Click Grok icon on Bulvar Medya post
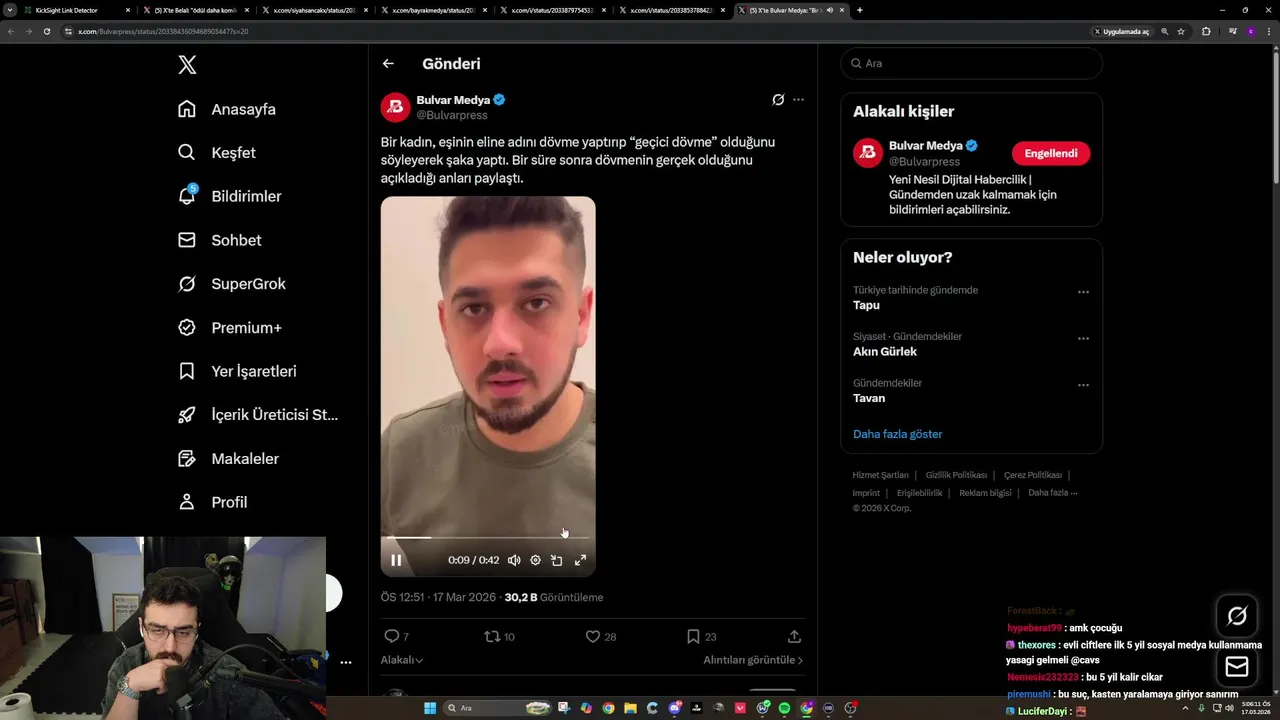The image size is (1280, 720). [x=778, y=100]
